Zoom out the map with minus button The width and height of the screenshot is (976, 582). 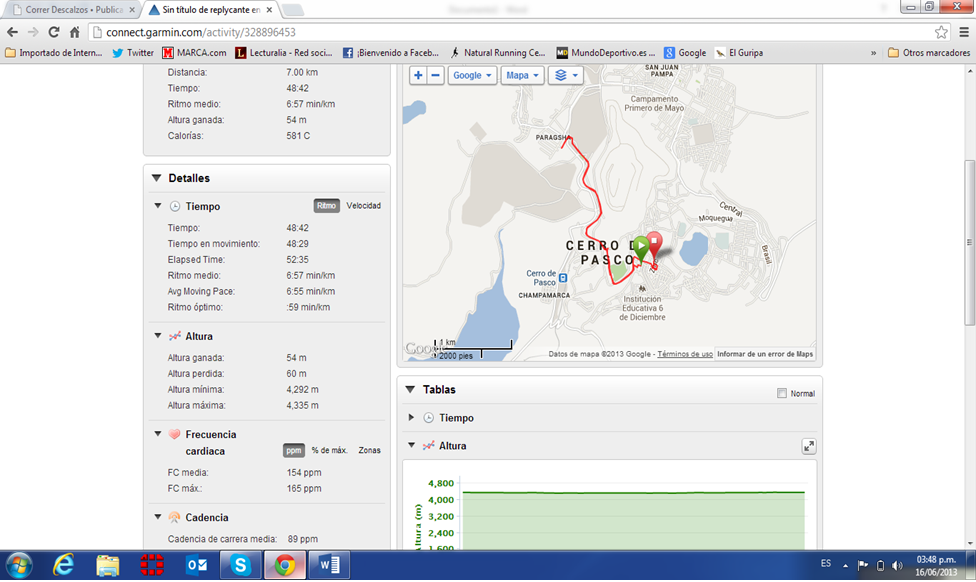[x=436, y=75]
